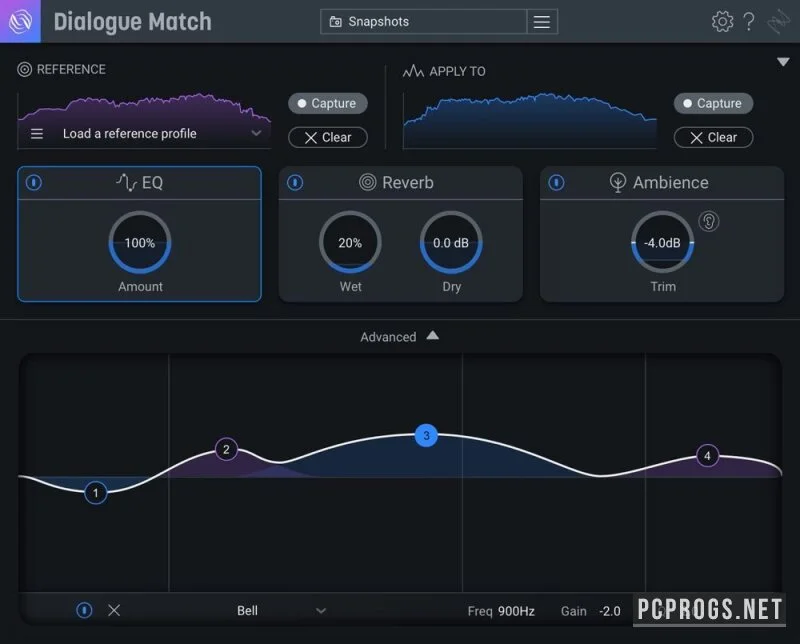Screen dimensions: 800x644
Task: Click the Ambience Trim knob
Action: [662, 242]
